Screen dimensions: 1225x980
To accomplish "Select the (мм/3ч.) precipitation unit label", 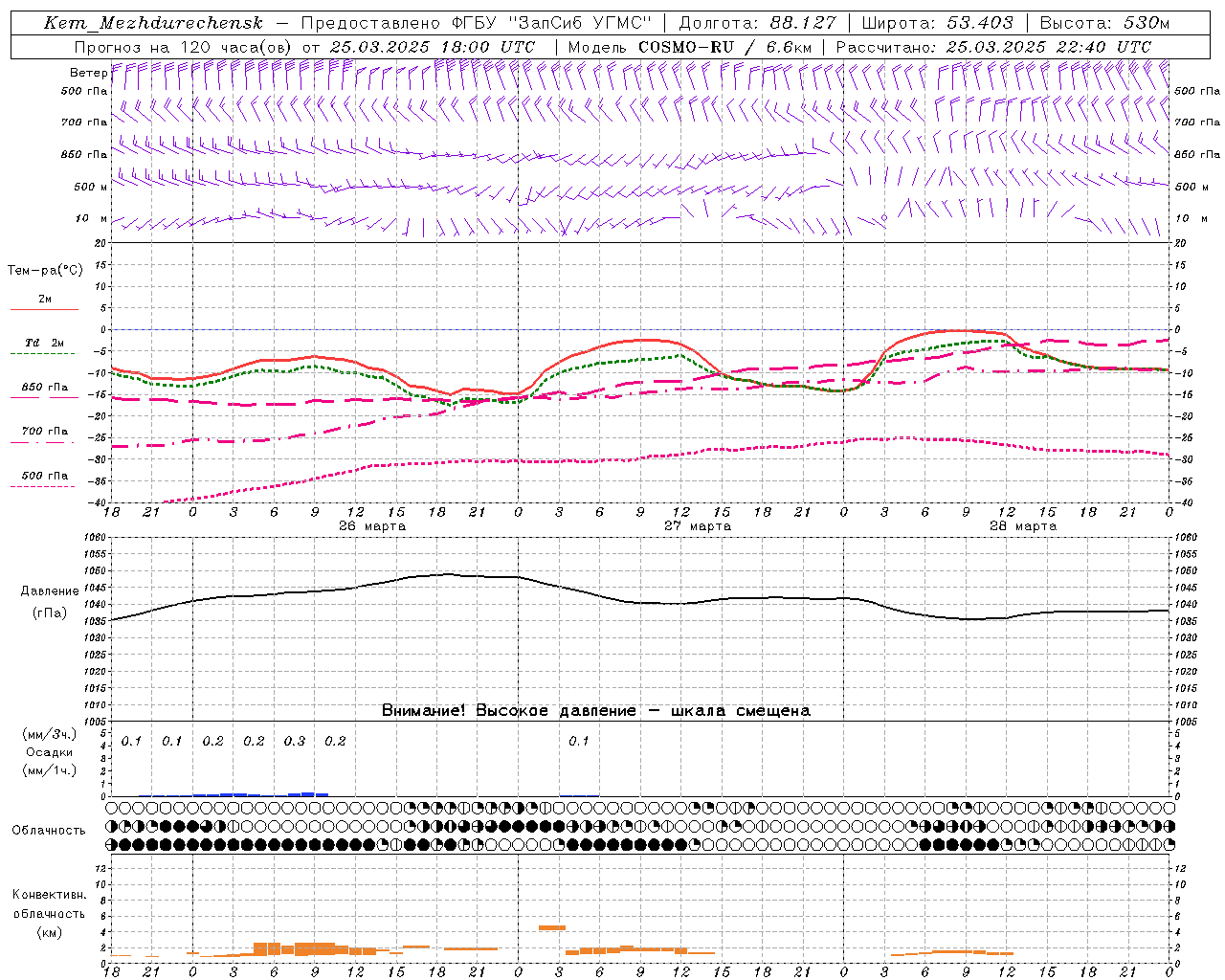I will (x=50, y=735).
